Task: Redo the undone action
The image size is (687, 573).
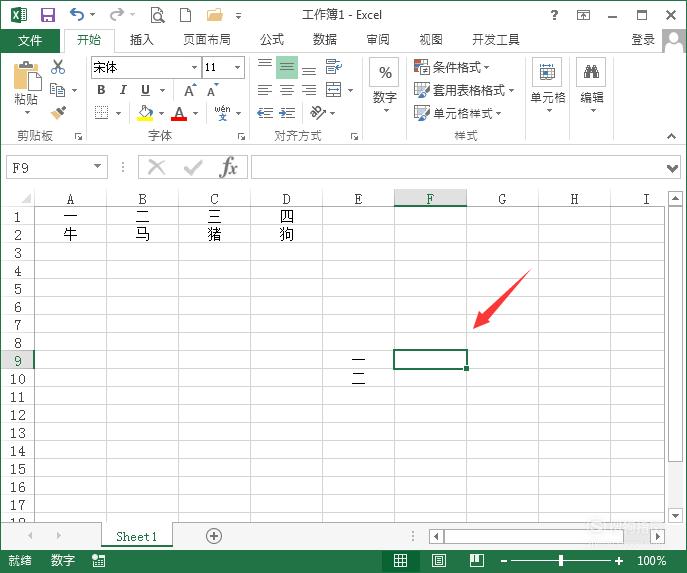Action: 117,14
